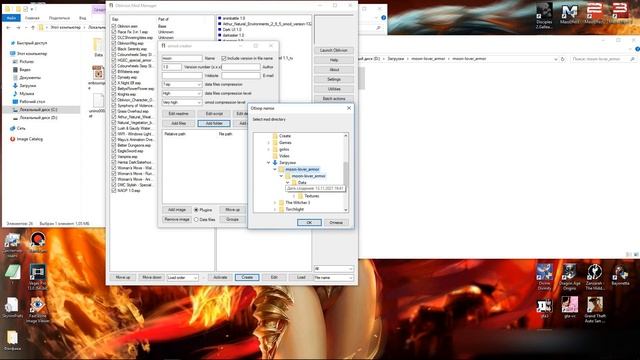Select The Witcher 3 folder
Image resolution: width=640 pixels, height=360 pixels.
[x=298, y=202]
